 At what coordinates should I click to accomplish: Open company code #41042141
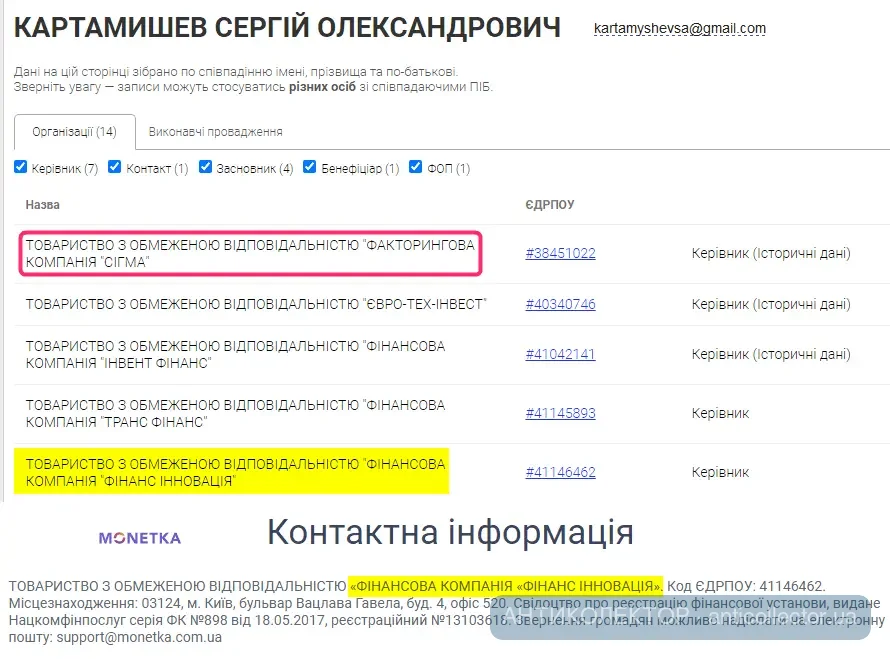pyautogui.click(x=560, y=353)
